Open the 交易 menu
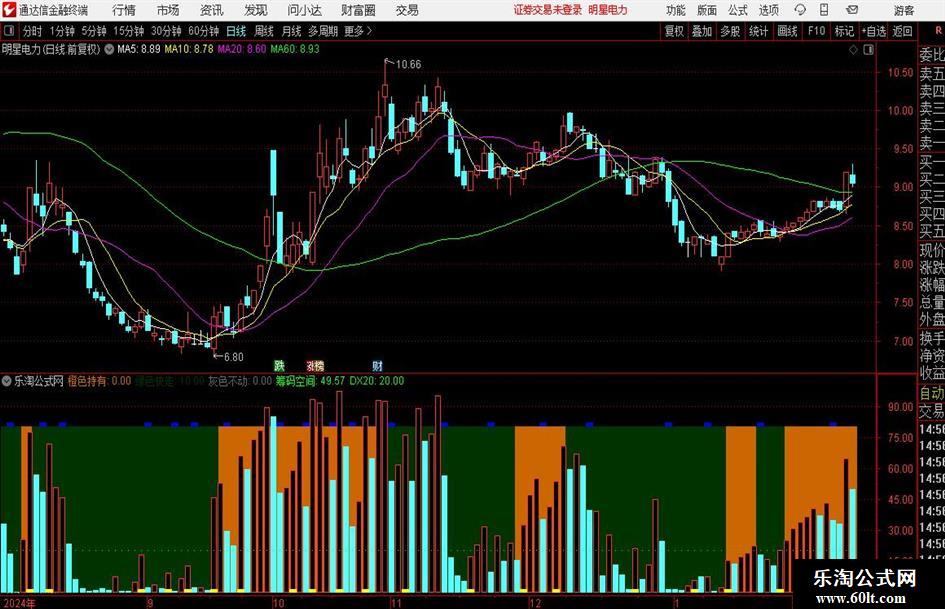The width and height of the screenshot is (945, 609). (x=407, y=10)
